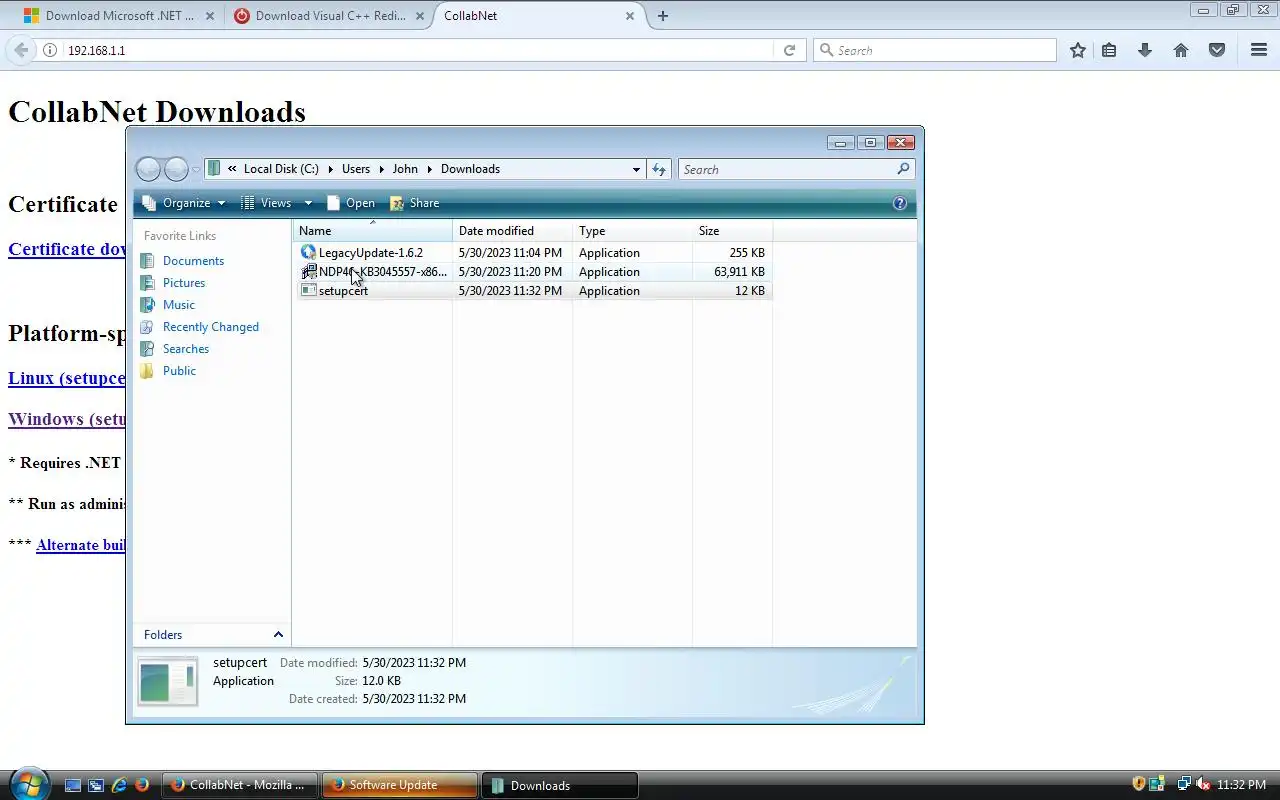
Task: Click the muted volume tray icon
Action: [x=1203, y=784]
